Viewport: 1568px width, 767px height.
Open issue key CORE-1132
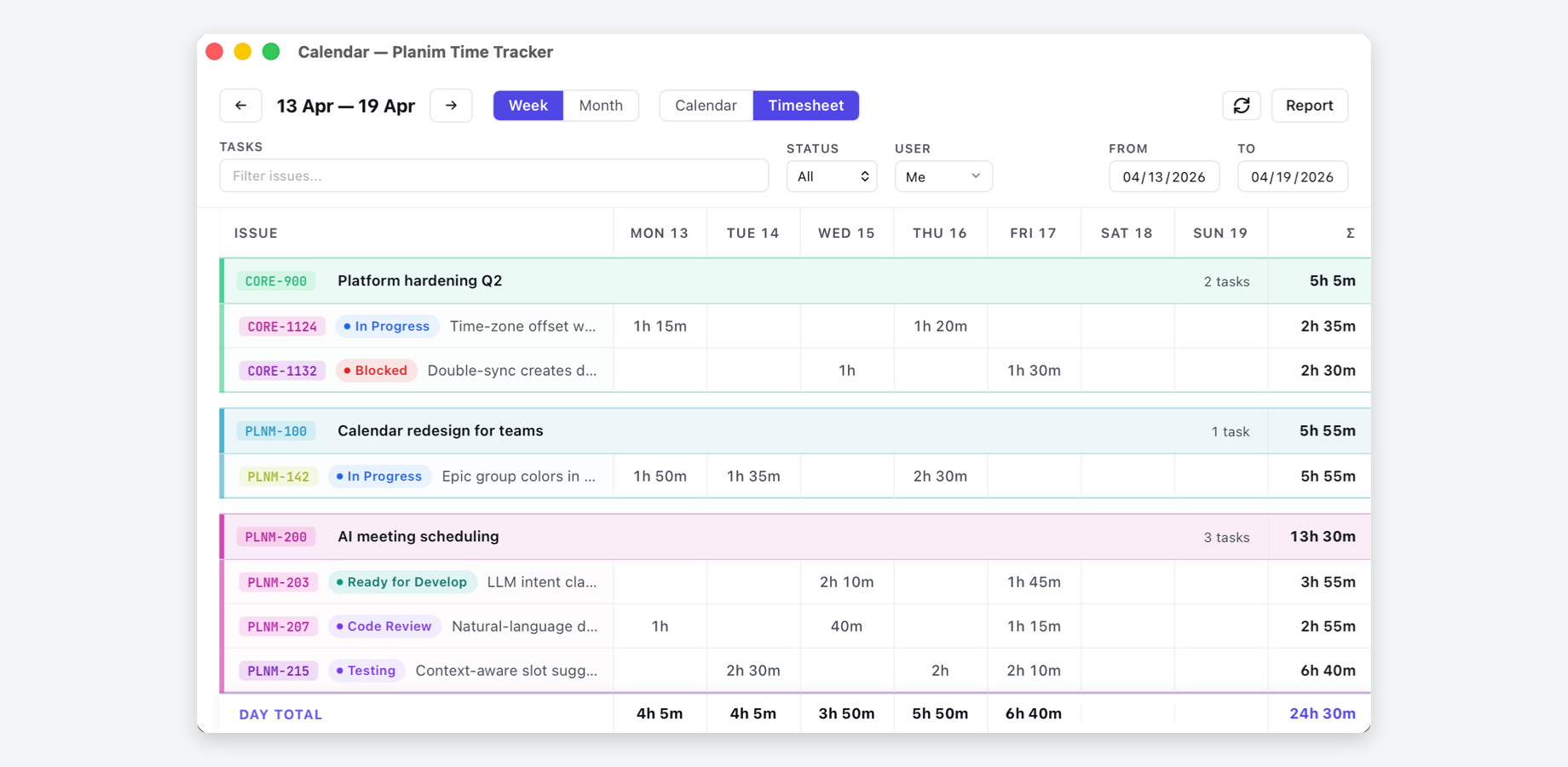[x=282, y=371]
